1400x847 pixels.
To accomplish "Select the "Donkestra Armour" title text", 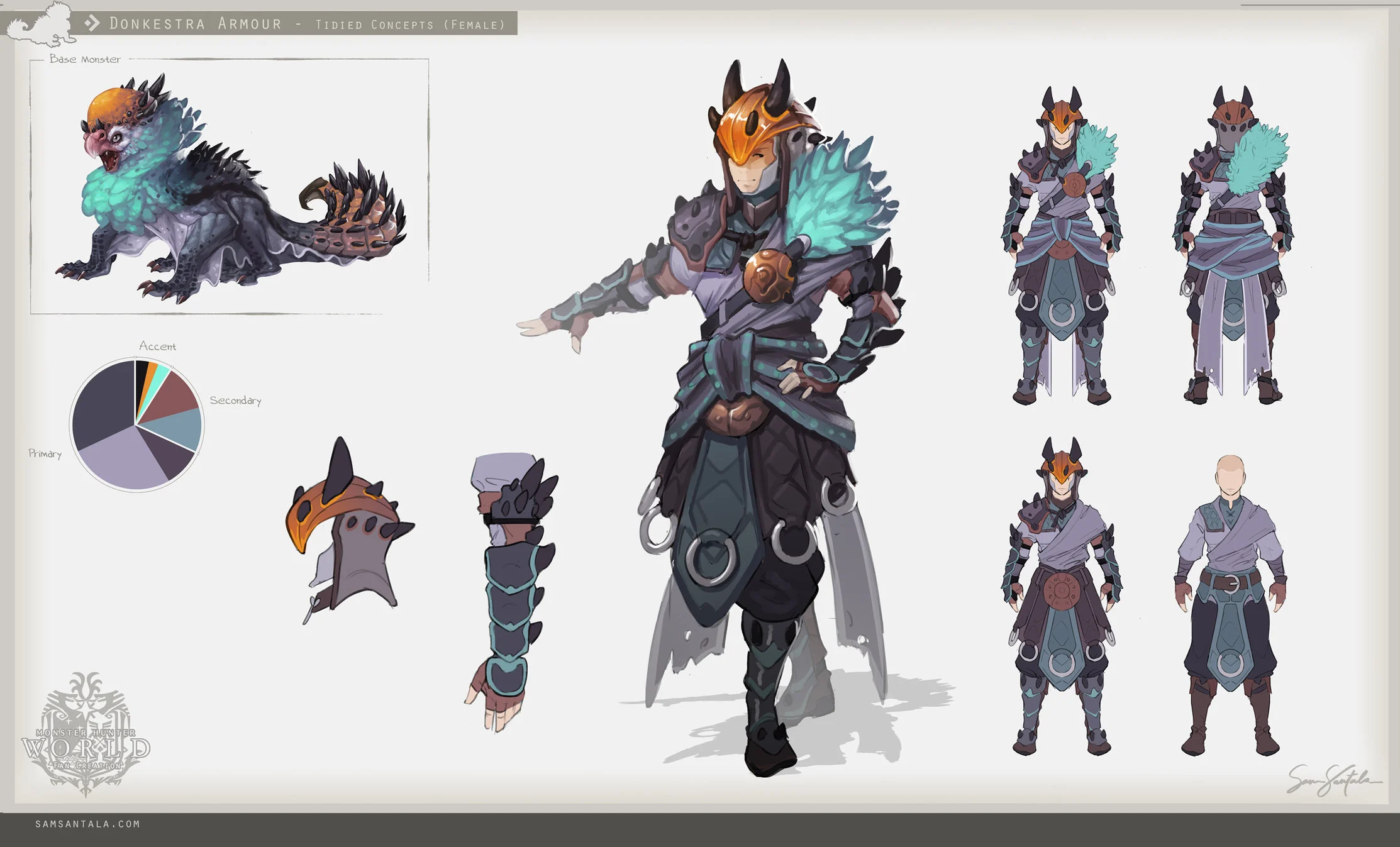I will (x=196, y=24).
